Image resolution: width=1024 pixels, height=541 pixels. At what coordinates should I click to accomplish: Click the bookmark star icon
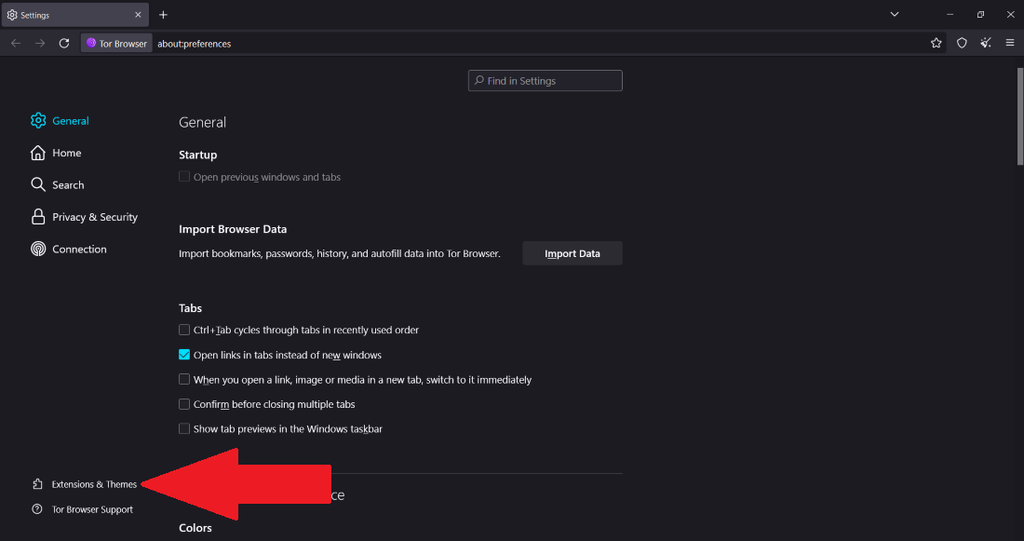point(936,43)
